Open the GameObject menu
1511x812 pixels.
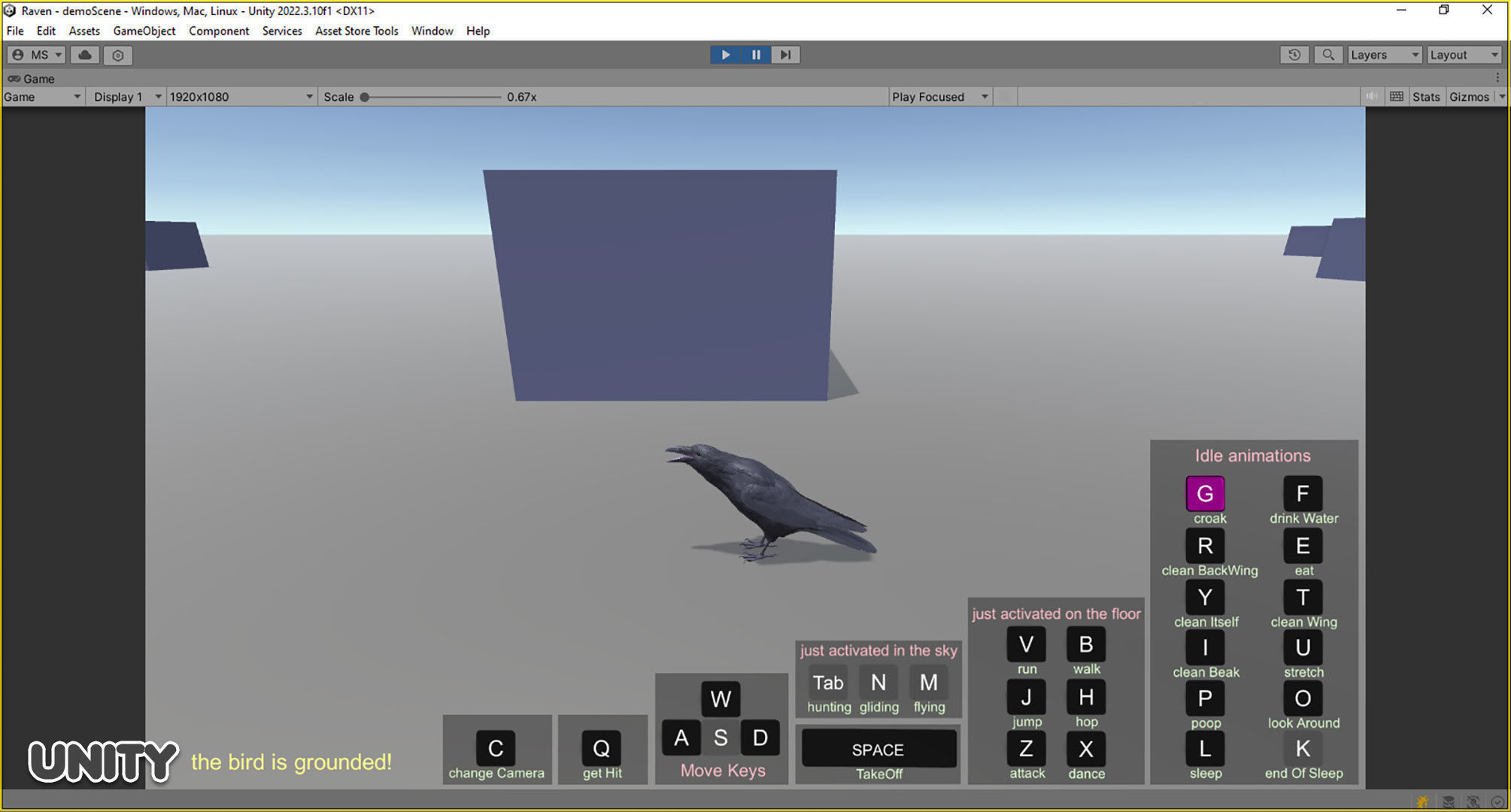(144, 31)
